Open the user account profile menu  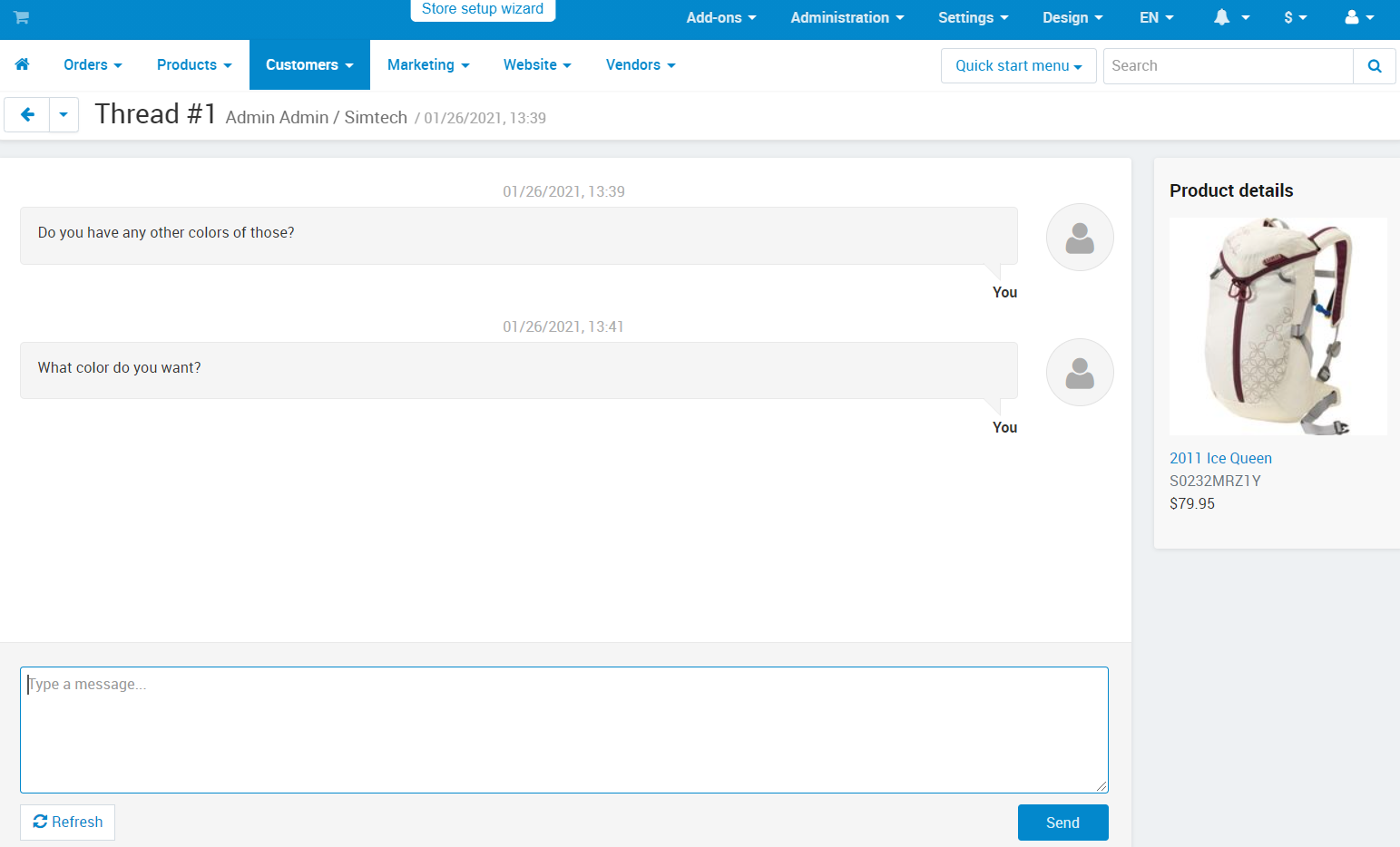[1359, 17]
